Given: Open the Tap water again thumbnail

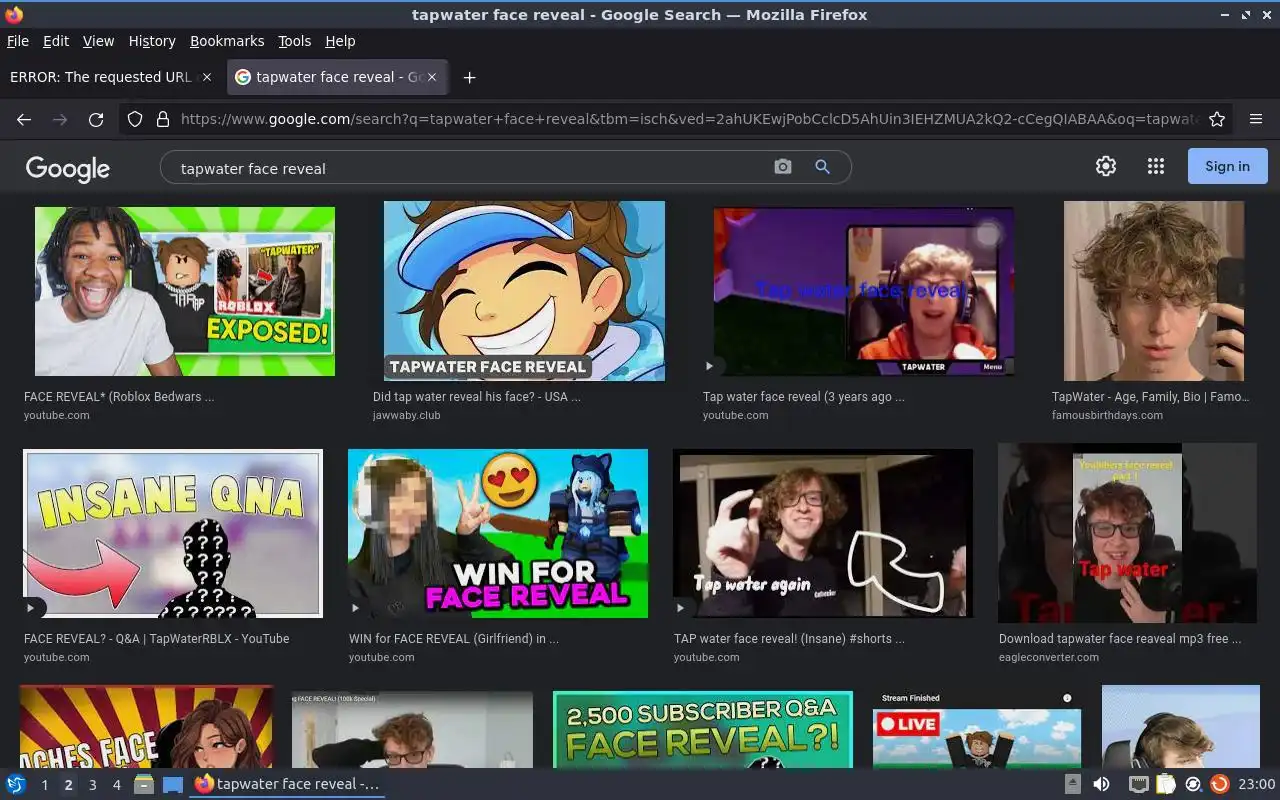Looking at the screenshot, I should (x=823, y=533).
